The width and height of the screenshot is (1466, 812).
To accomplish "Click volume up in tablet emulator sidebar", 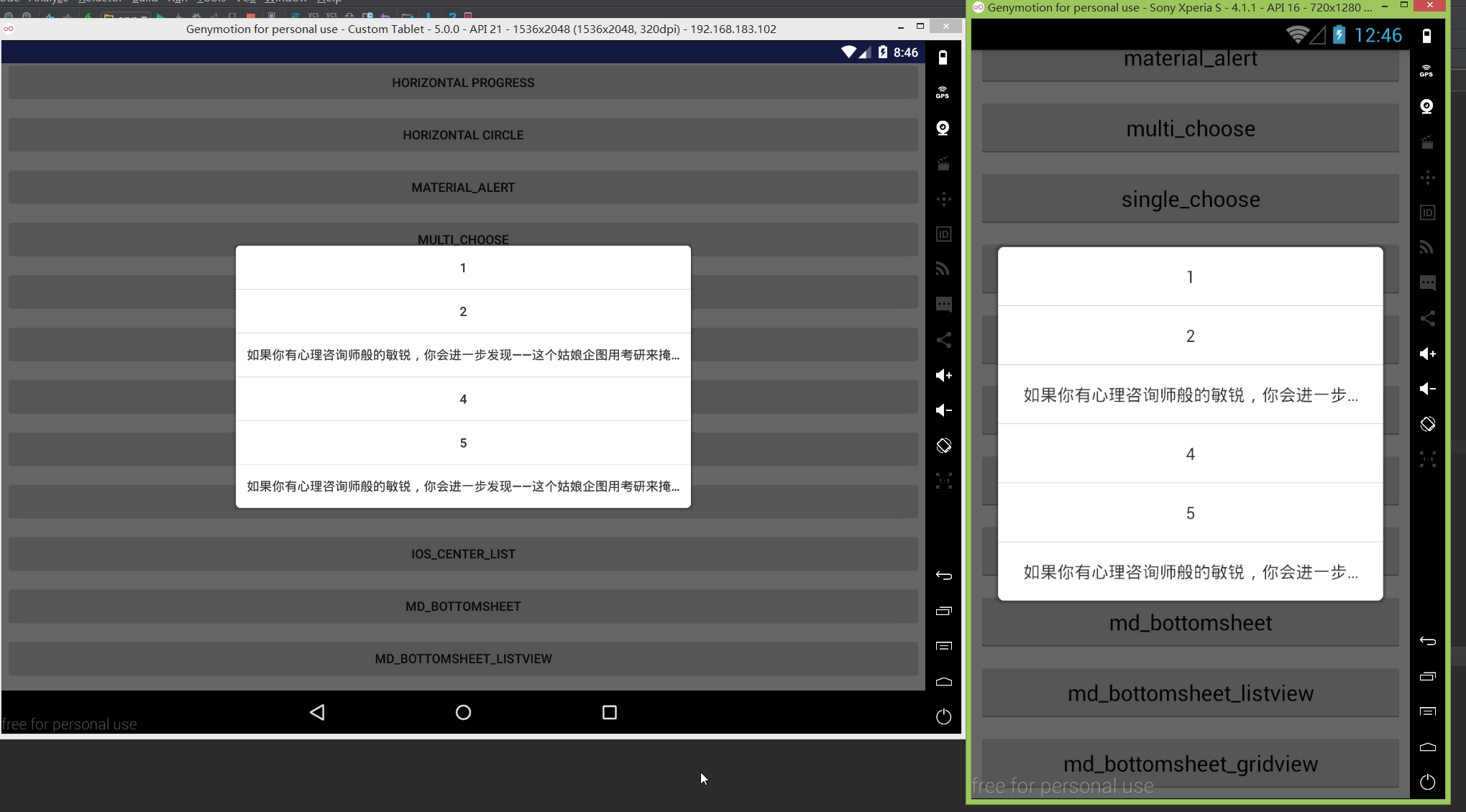I will pos(943,375).
